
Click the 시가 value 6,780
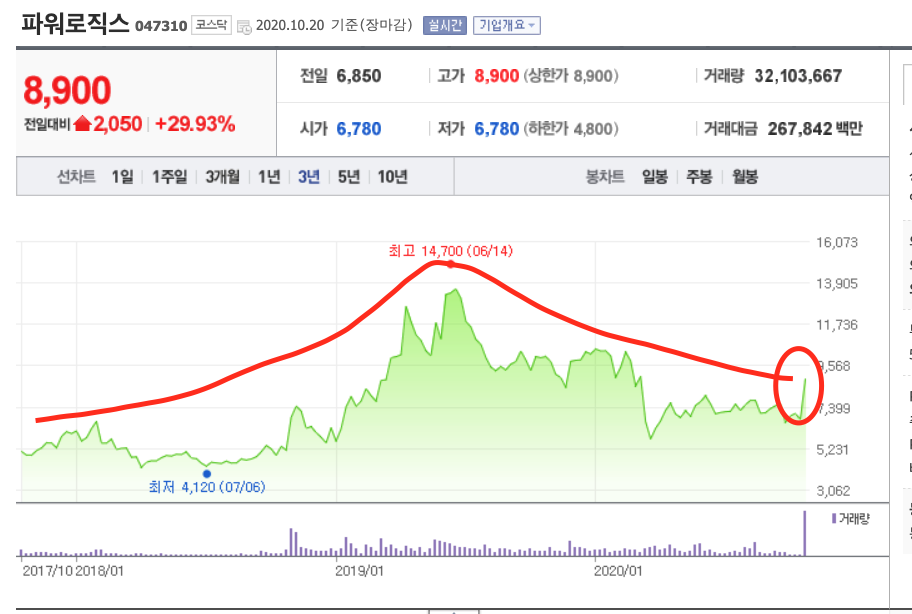coord(359,128)
